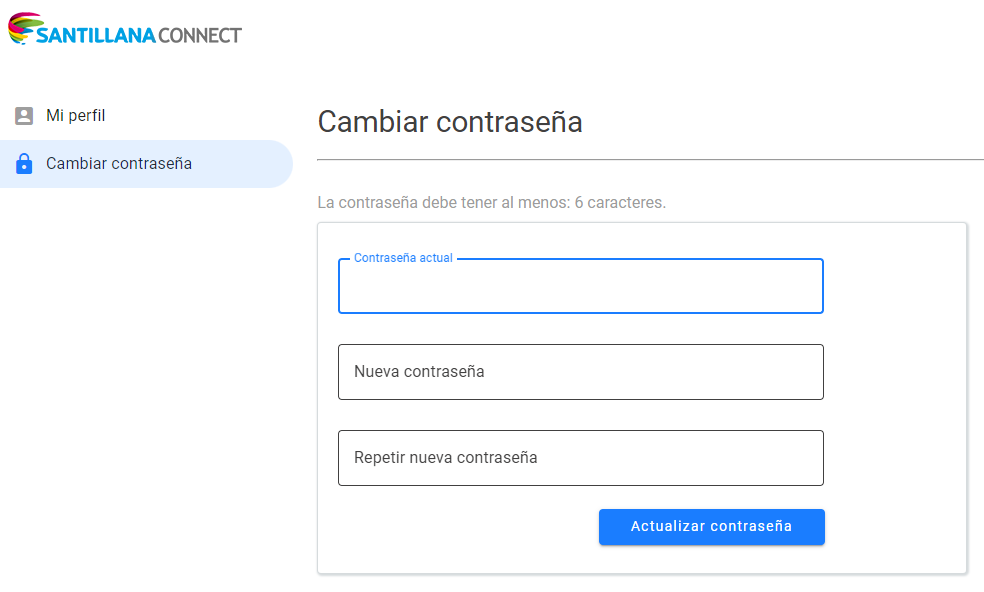This screenshot has width=984, height=592.
Task: Click the Mi perfil person icon
Action: [x=24, y=116]
